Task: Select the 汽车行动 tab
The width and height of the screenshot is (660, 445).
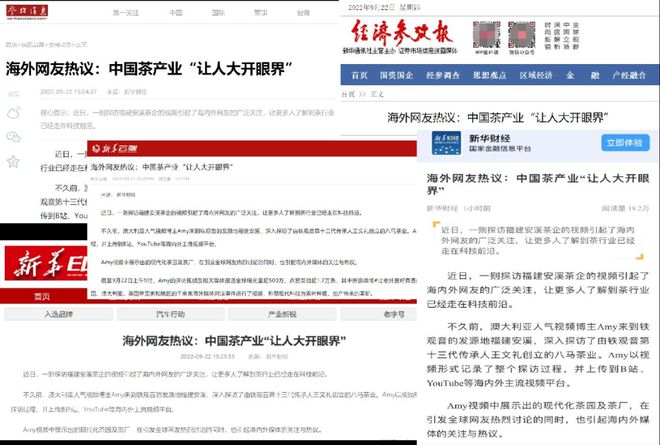Action: [170, 314]
